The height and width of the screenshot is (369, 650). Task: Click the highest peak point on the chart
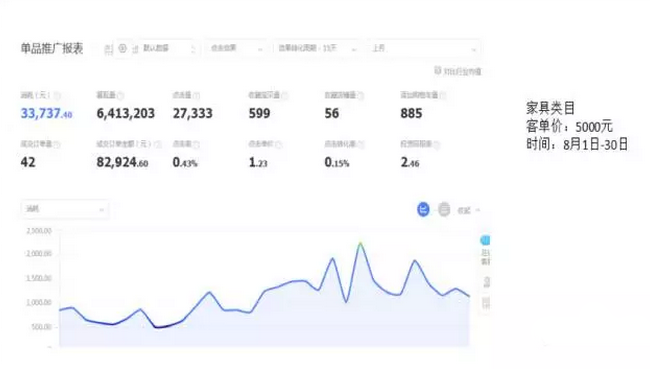(360, 243)
